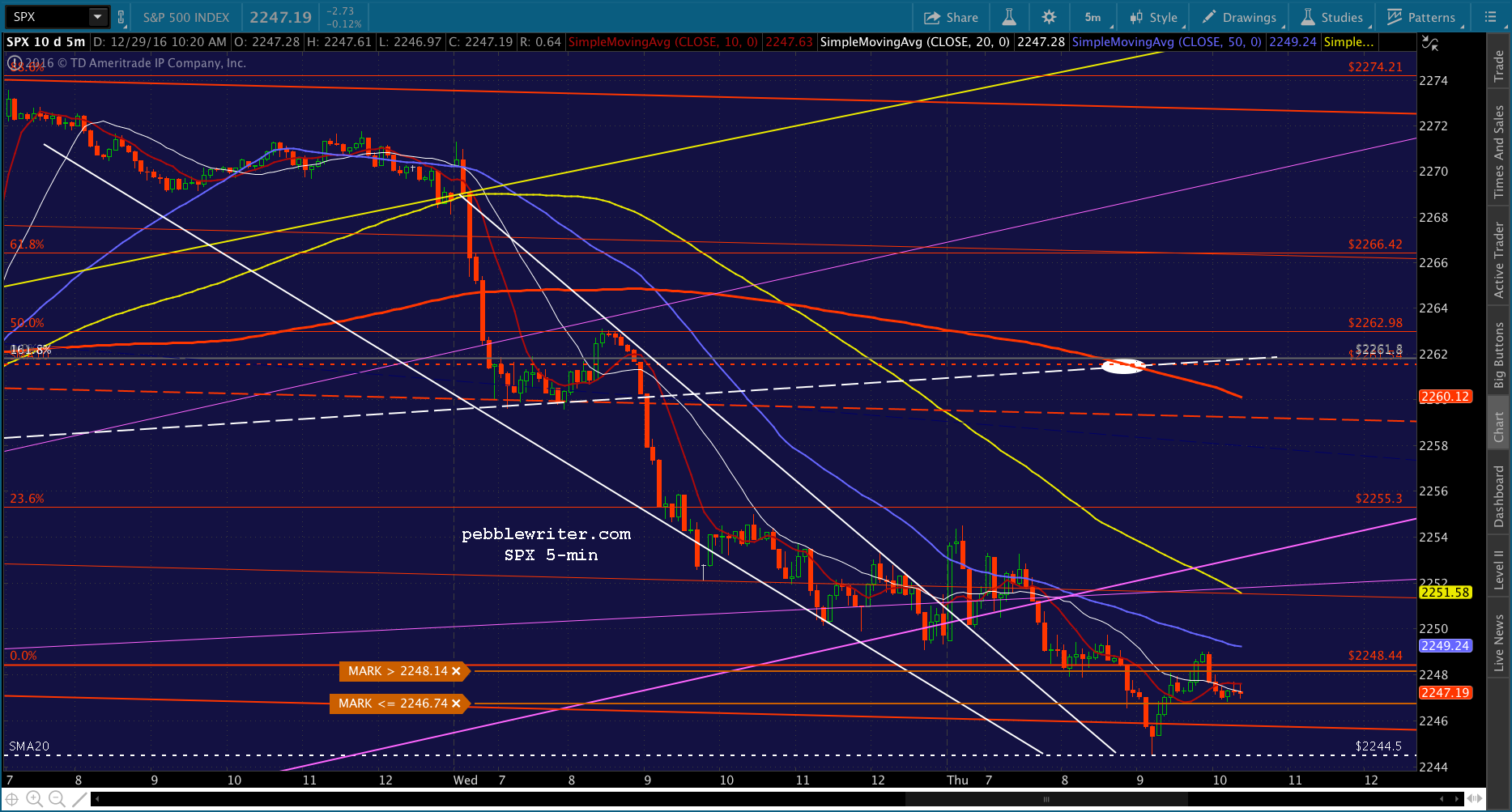This screenshot has height=812, width=1512.
Task: Remove the MARK > 2248.14 alert
Action: 456,671
